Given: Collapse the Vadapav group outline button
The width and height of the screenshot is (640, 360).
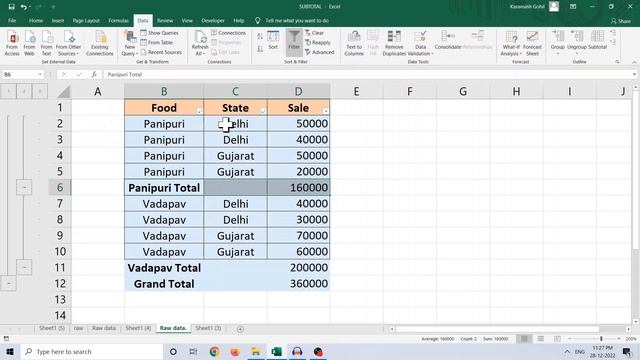Looking at the screenshot, I should click(24, 267).
